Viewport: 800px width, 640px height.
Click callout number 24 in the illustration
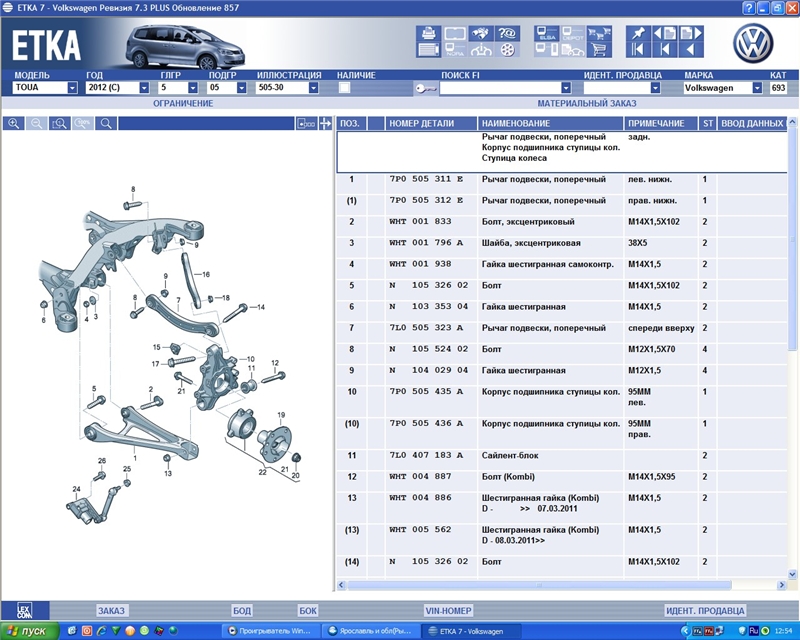coord(76,489)
